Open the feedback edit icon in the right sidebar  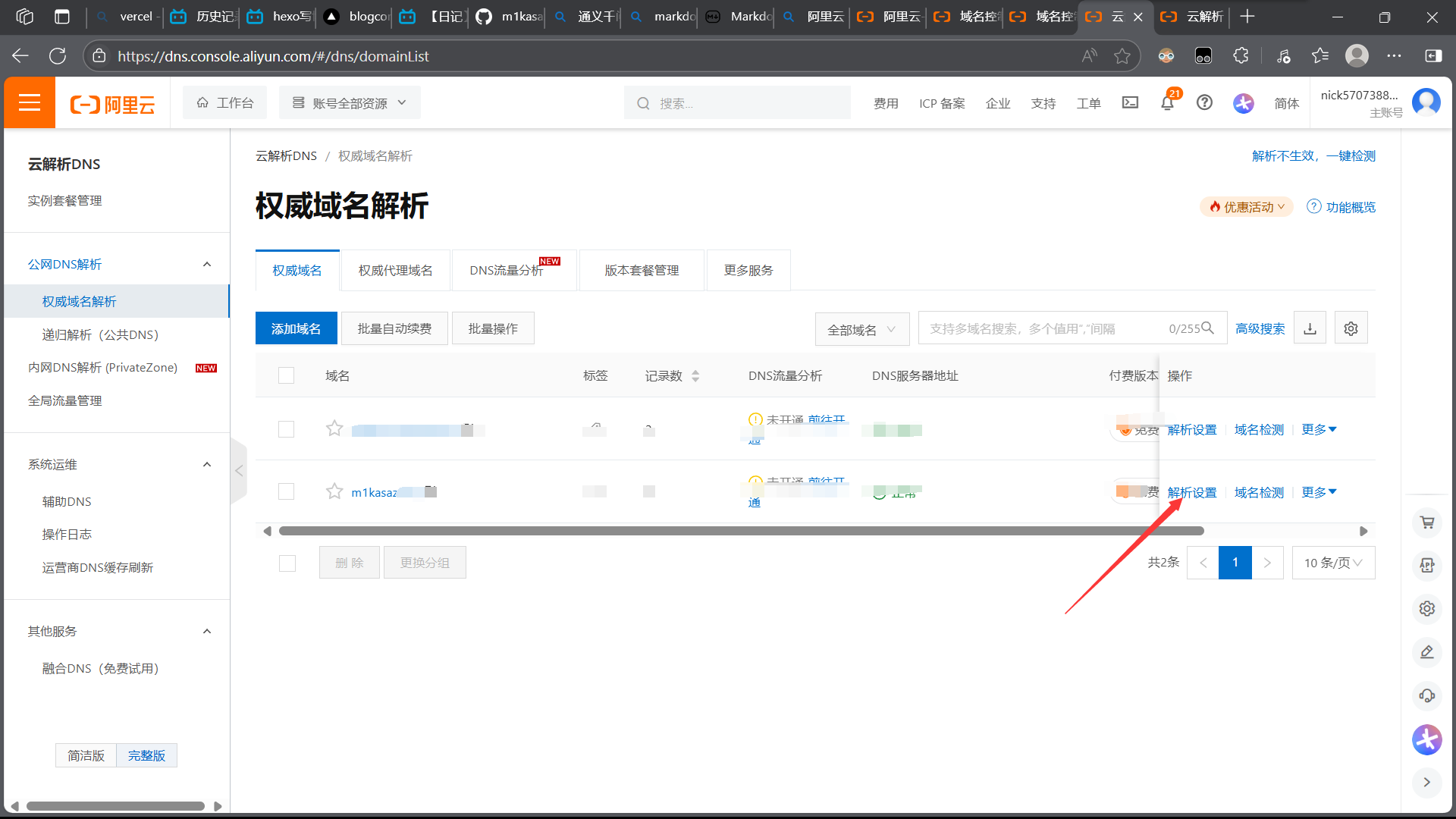[x=1427, y=652]
